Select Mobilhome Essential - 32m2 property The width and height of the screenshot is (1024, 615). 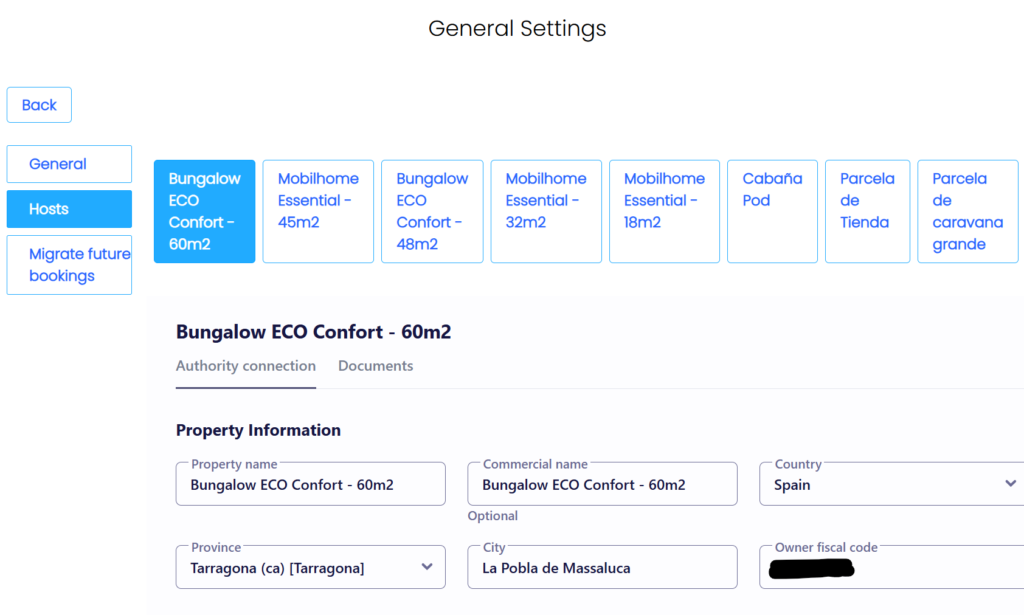coord(546,211)
